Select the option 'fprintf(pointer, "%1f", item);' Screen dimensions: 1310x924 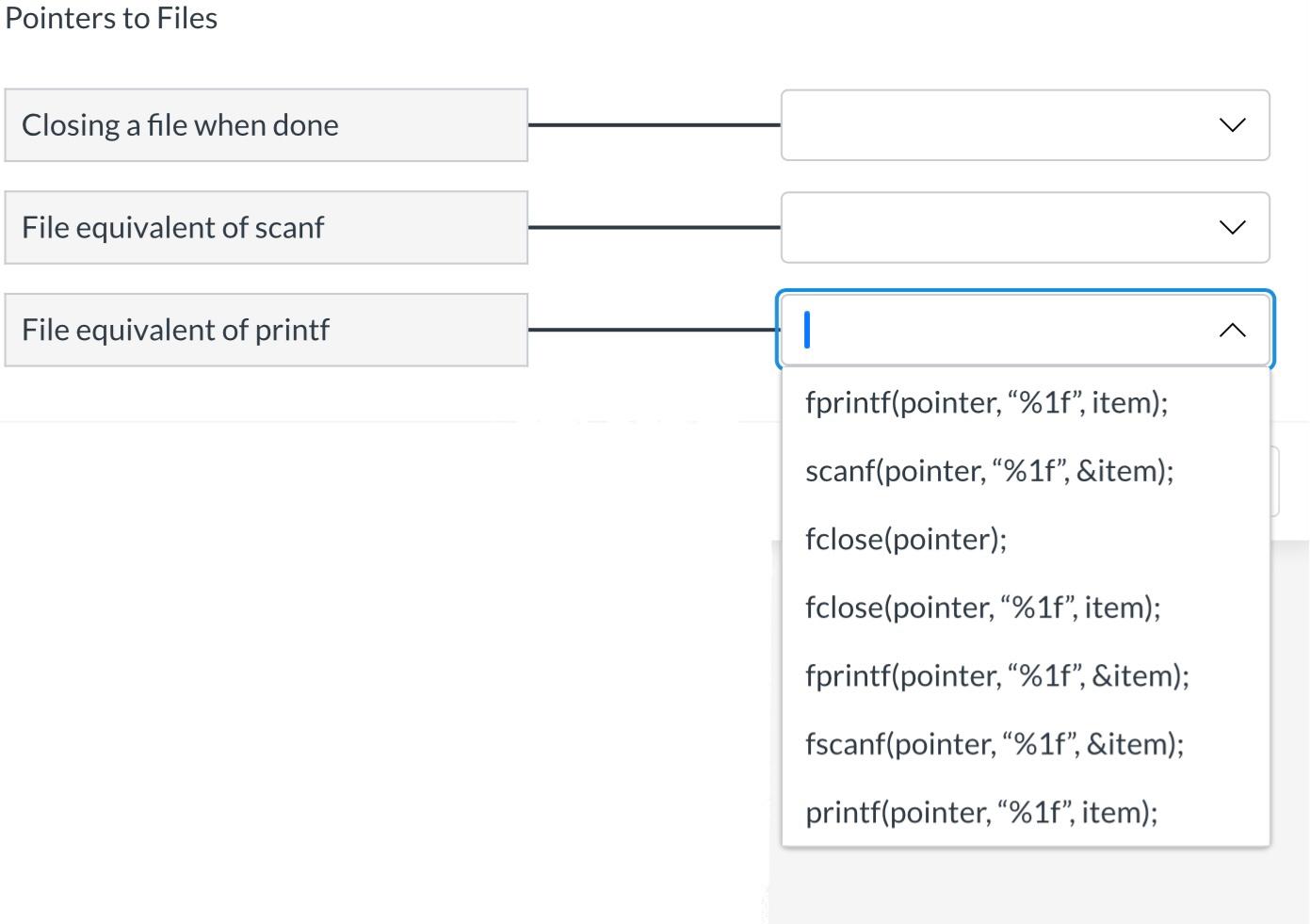click(x=985, y=402)
